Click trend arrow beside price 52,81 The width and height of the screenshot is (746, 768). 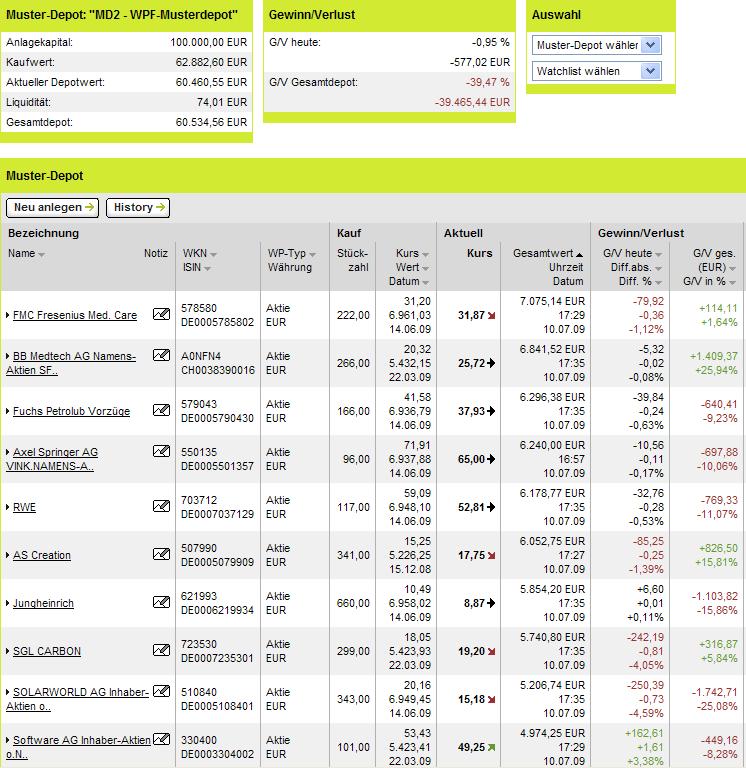coord(491,507)
